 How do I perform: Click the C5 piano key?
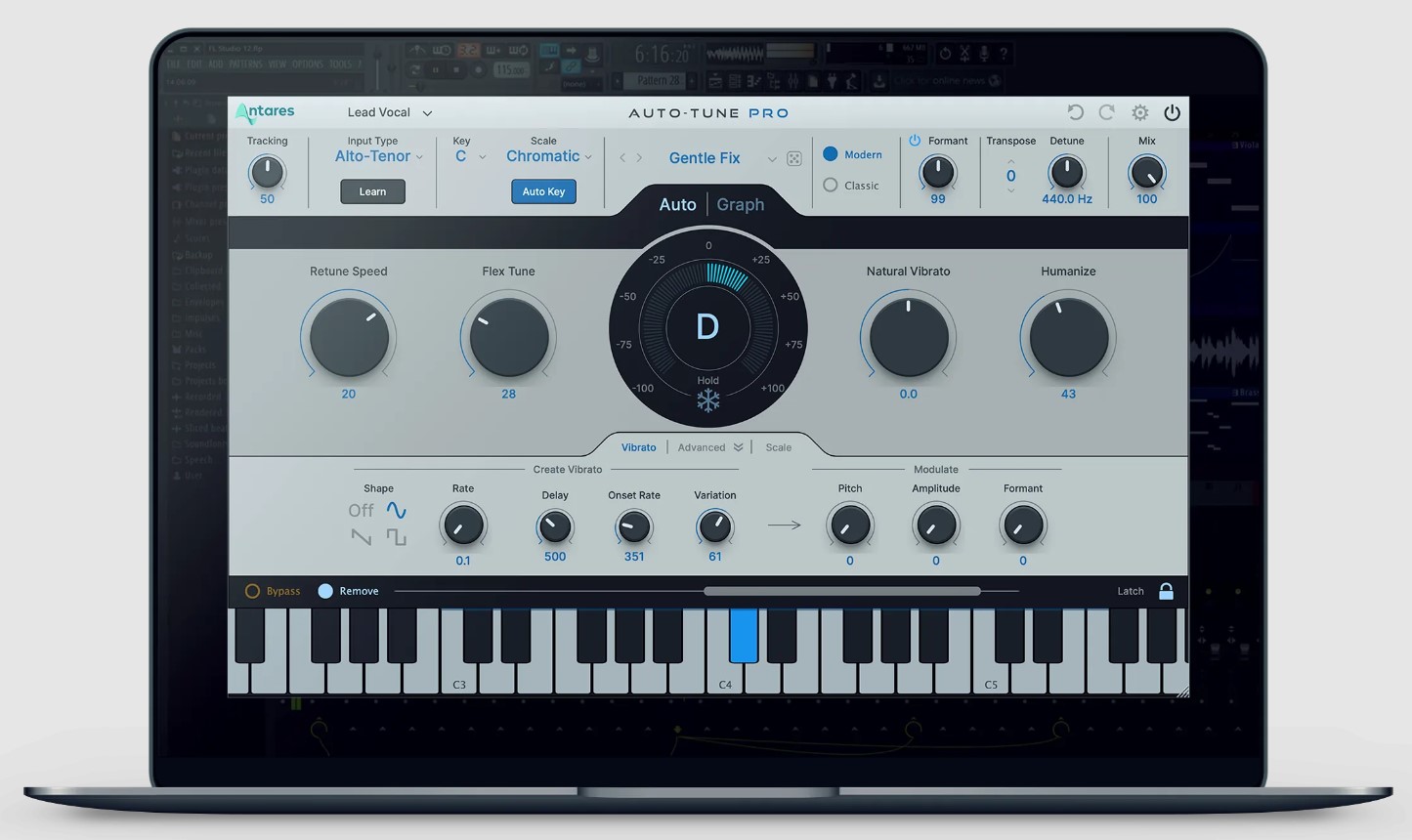991,679
